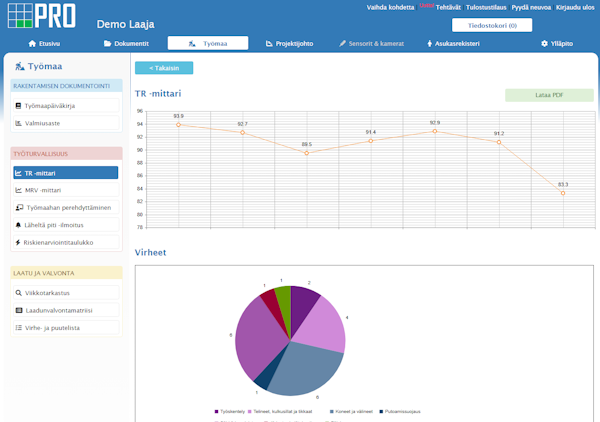Click the Läheltä piti bell icon
The height and width of the screenshot is (422, 600).
(x=19, y=225)
